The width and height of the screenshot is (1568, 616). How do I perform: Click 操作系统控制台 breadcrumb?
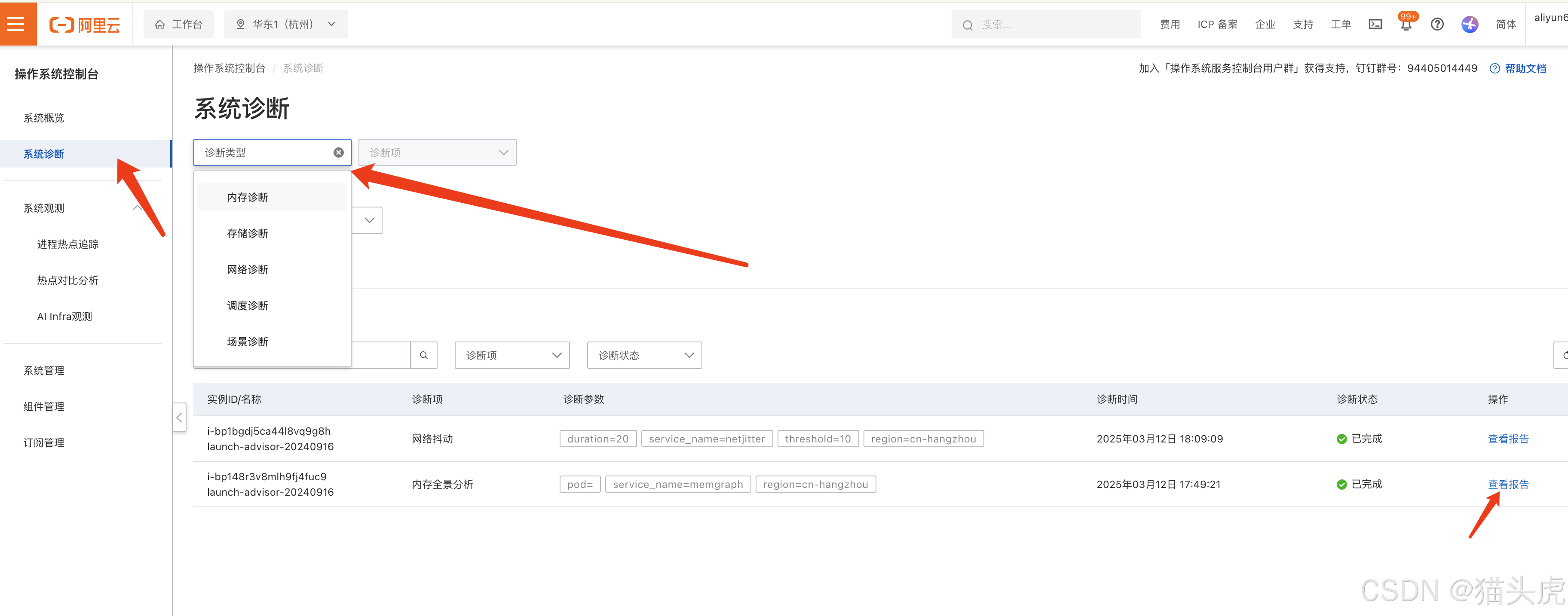[x=229, y=68]
